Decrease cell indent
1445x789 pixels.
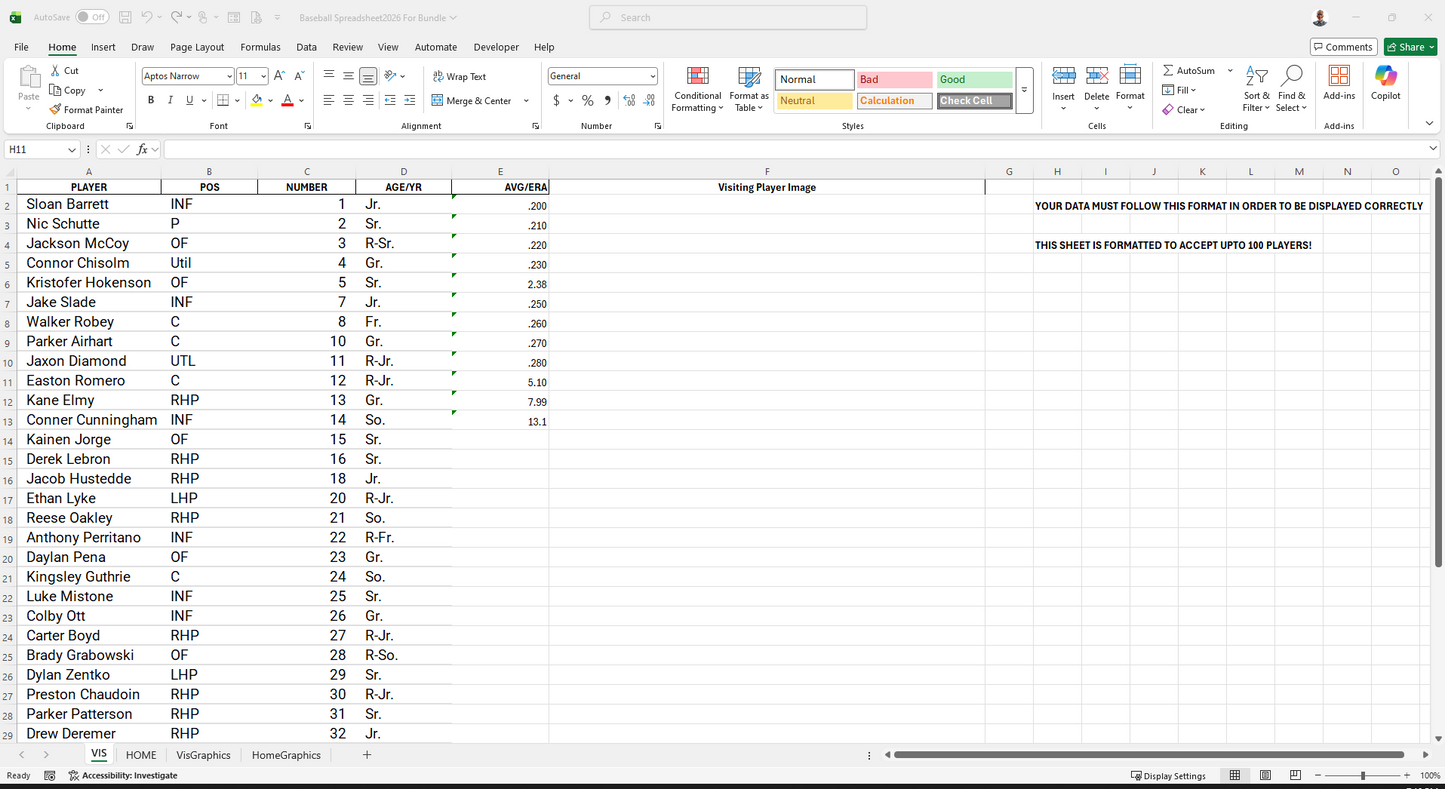390,100
